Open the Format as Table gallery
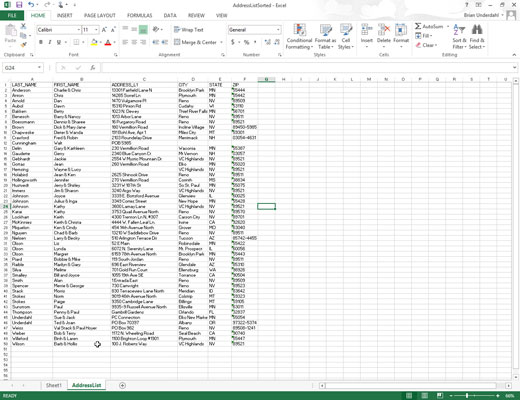520x400 pixels. [x=325, y=37]
